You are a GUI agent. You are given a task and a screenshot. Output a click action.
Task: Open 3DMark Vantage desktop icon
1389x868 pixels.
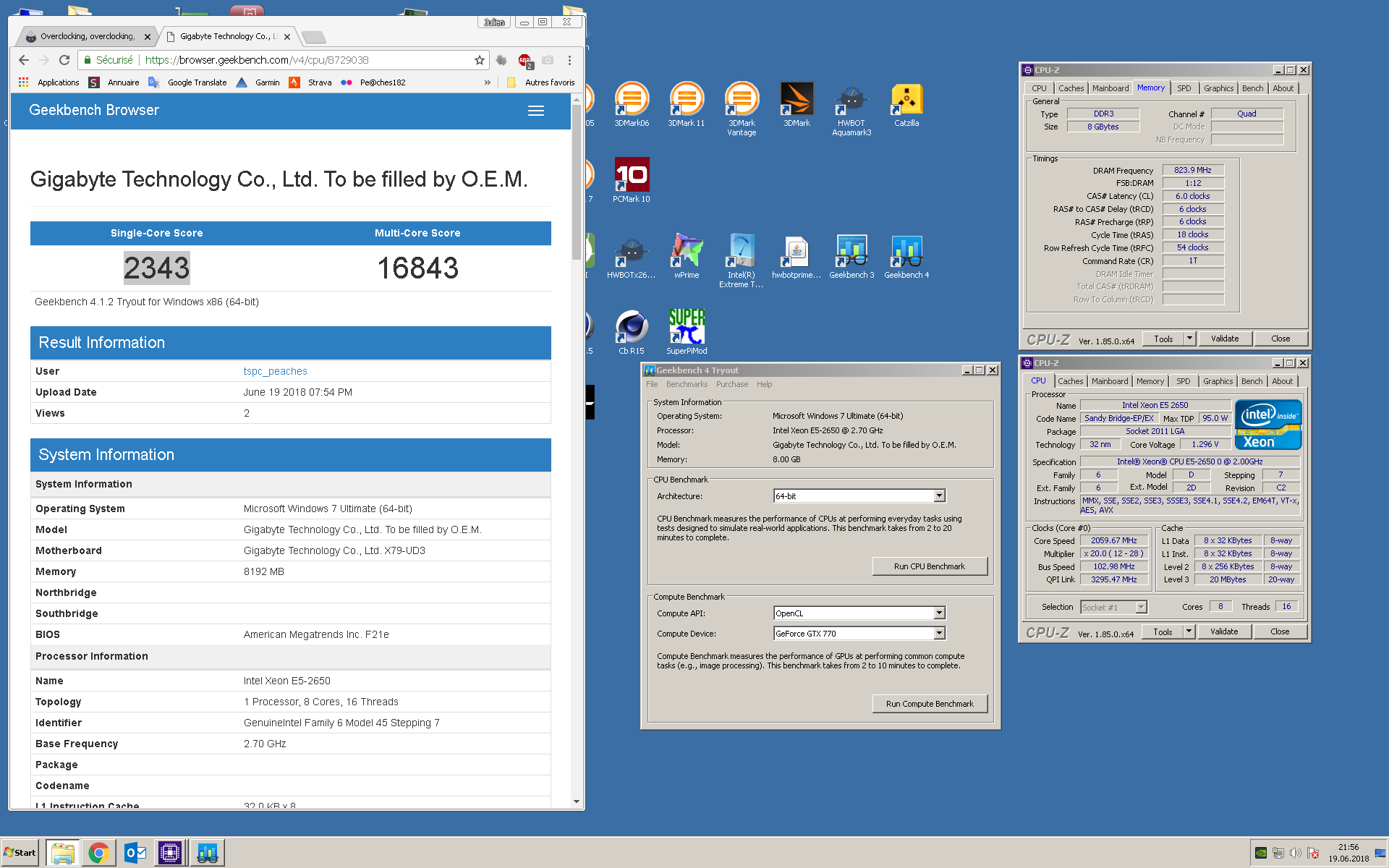click(x=742, y=109)
